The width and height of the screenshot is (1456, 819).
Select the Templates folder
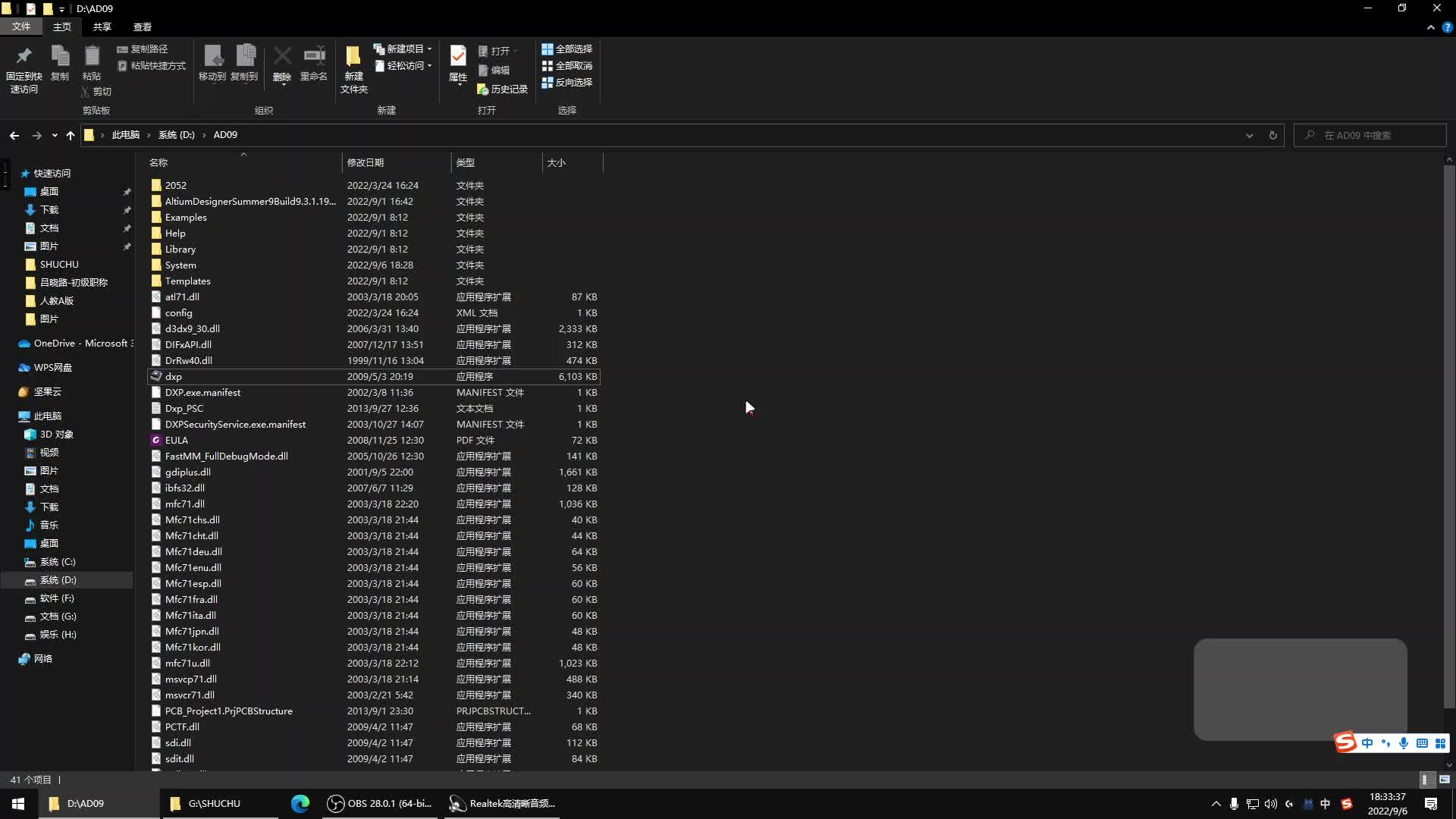(x=374, y=281)
